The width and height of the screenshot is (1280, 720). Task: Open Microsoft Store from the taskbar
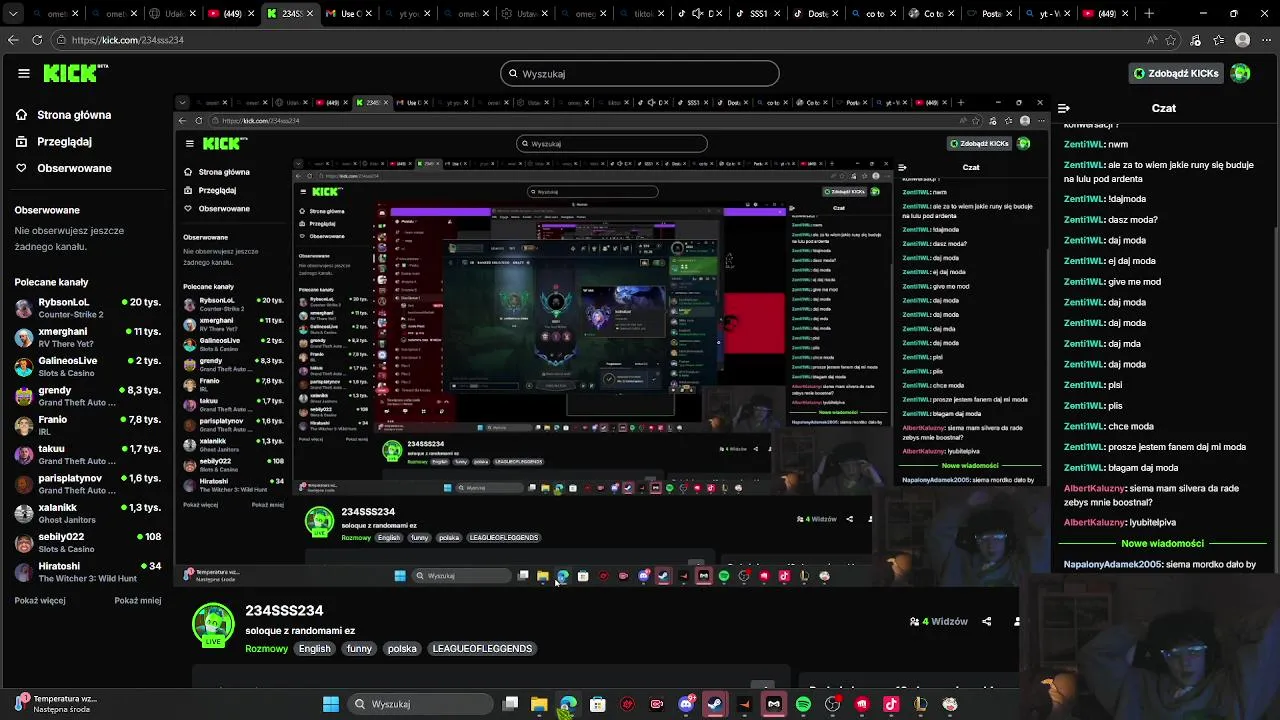[598, 704]
